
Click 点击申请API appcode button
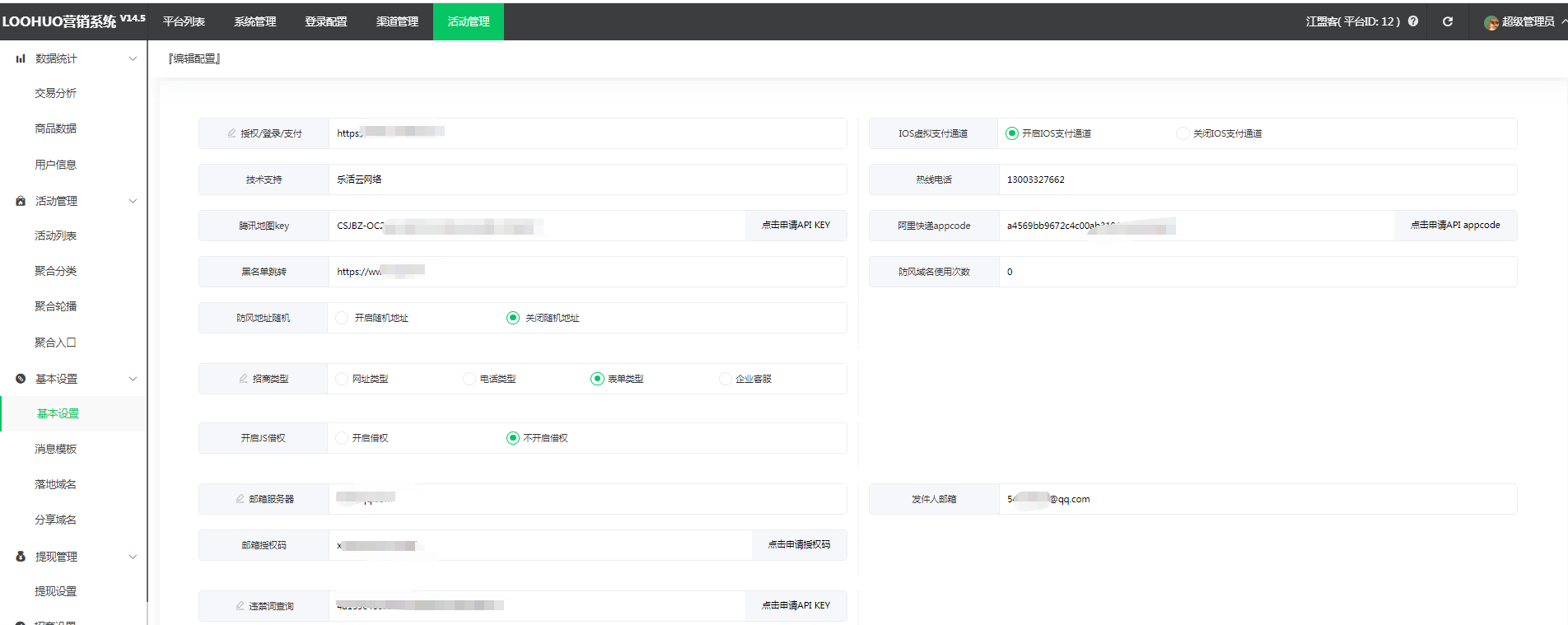[1455, 225]
